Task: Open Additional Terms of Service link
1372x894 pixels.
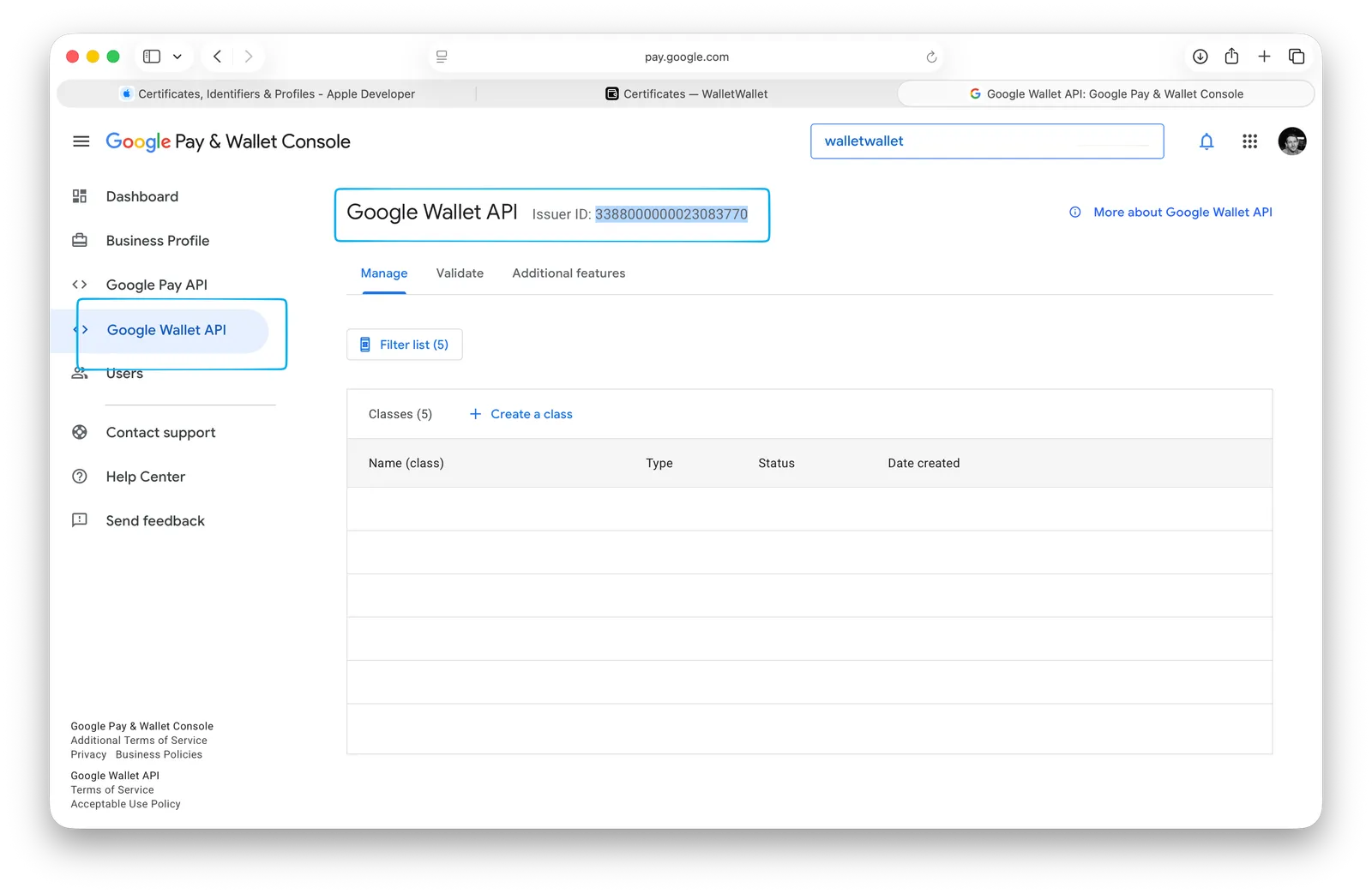Action: point(139,741)
